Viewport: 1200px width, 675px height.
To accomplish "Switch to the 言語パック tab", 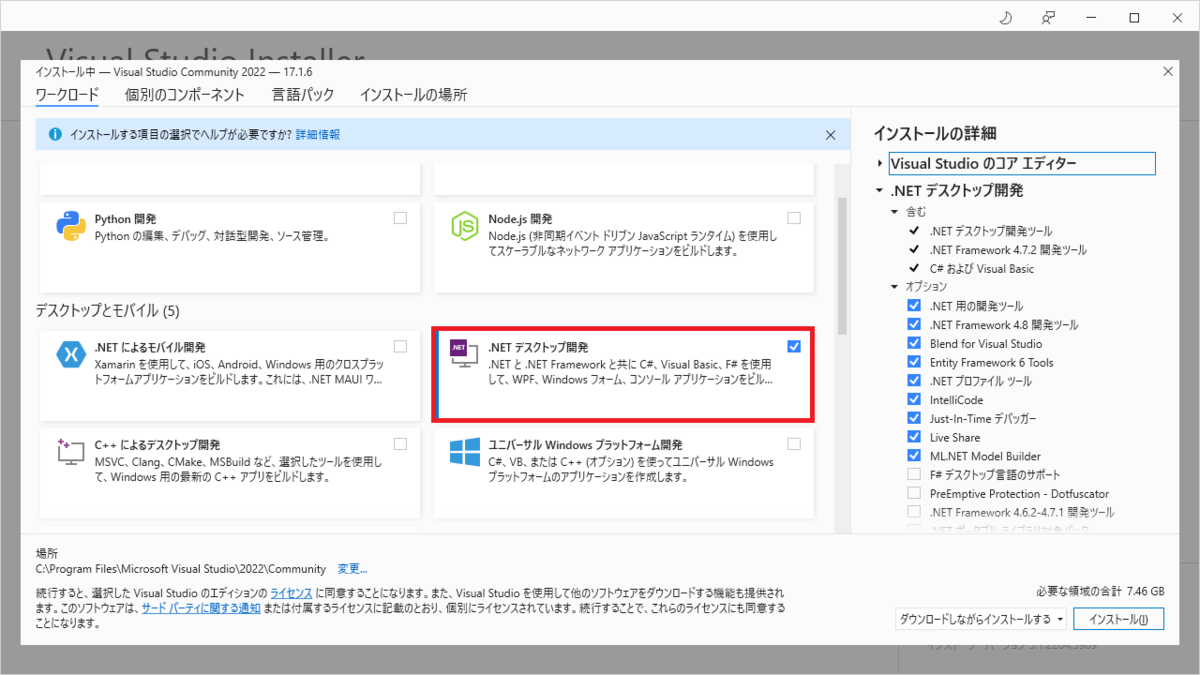I will point(303,95).
